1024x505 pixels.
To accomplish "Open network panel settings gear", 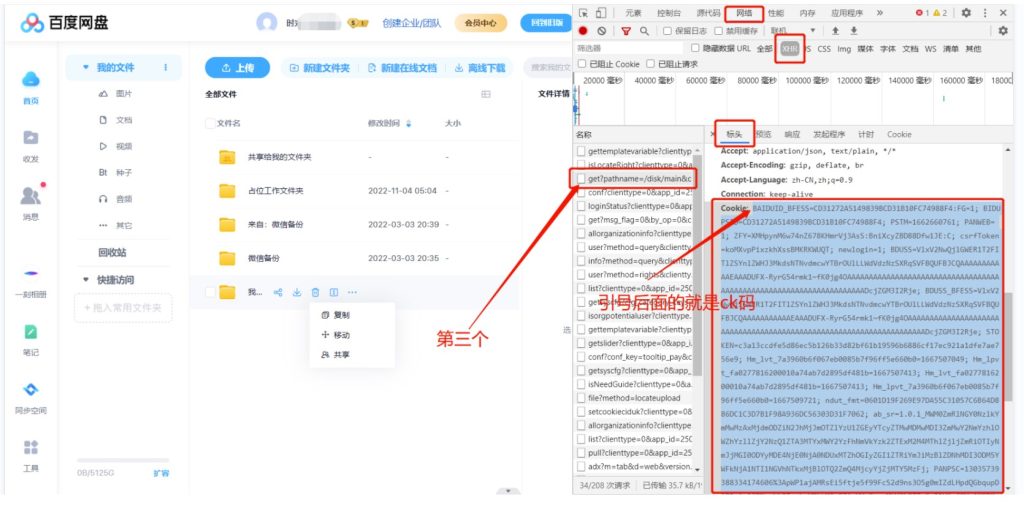I will [x=1003, y=31].
